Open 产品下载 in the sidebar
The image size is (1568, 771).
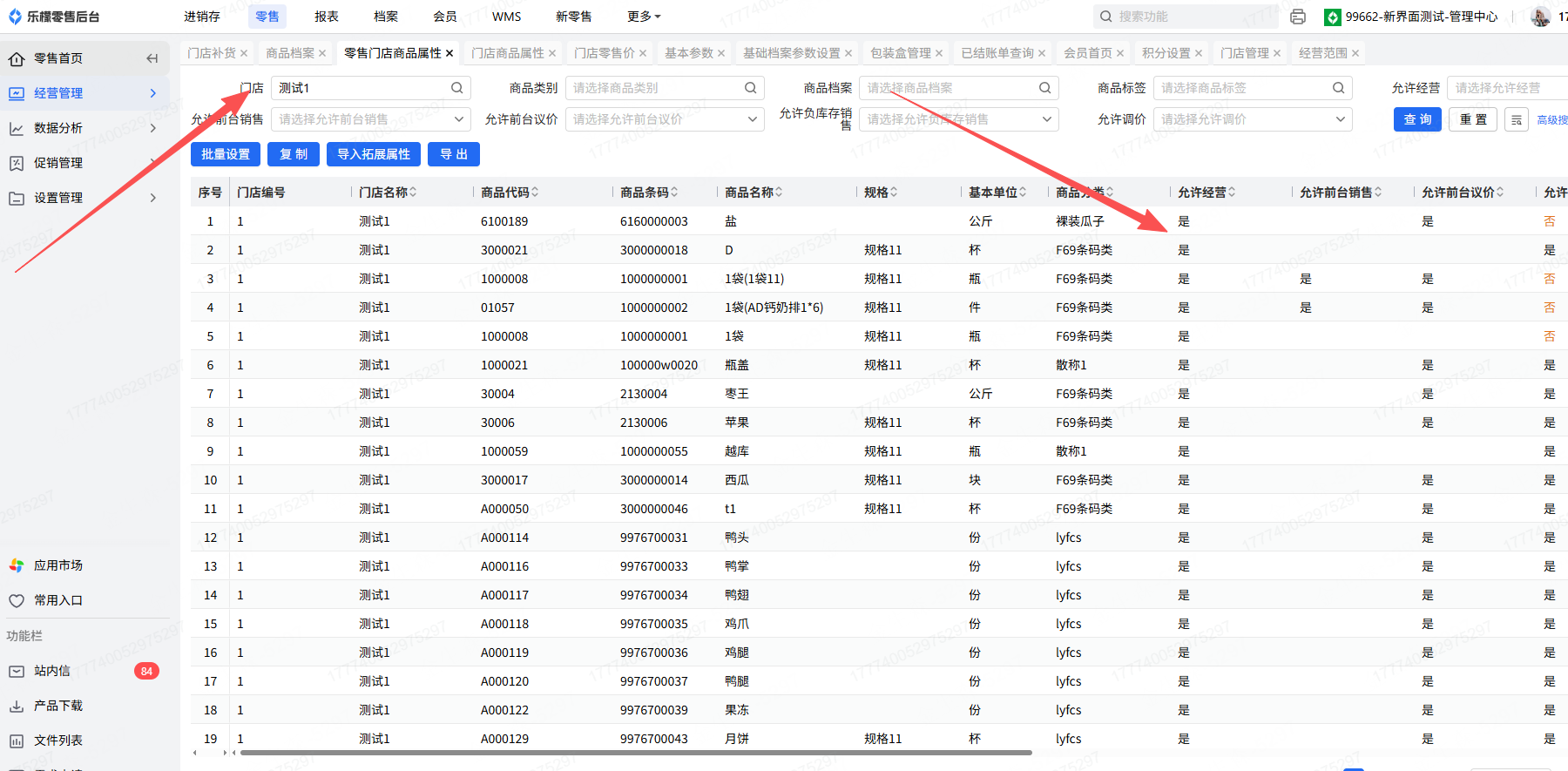pyautogui.click(x=58, y=706)
